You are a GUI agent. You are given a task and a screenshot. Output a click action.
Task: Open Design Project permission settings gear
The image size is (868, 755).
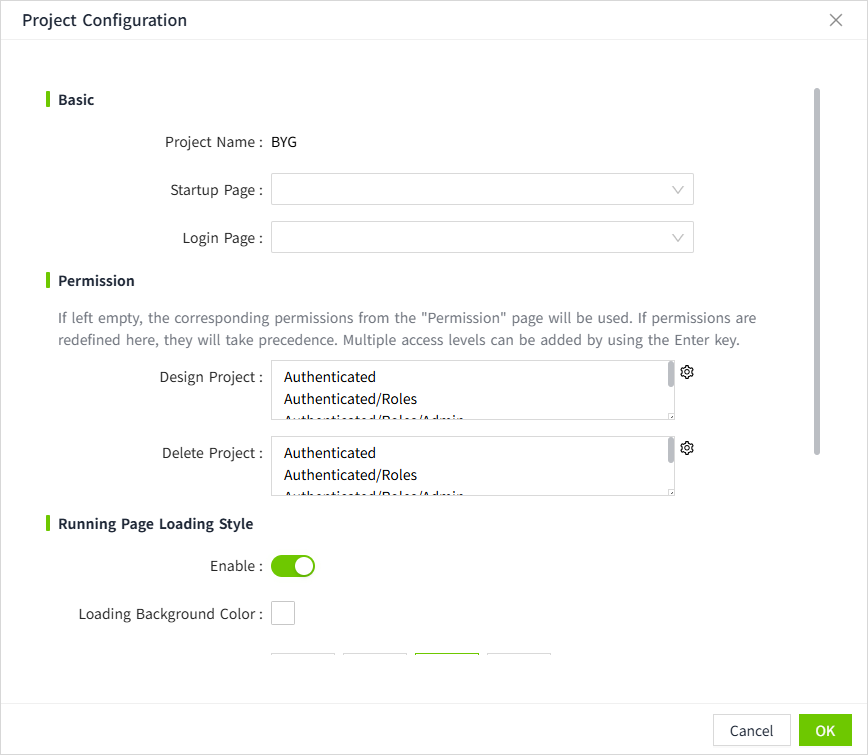687,372
